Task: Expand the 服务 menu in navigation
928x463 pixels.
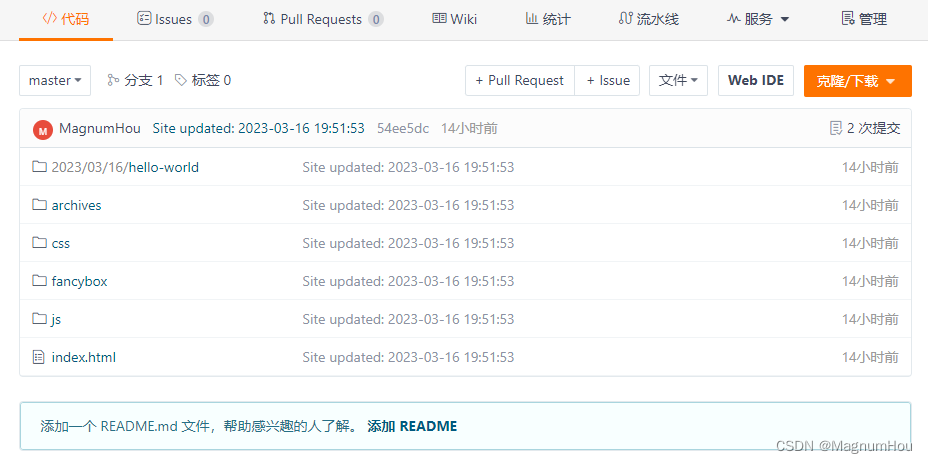Action: 757,19
